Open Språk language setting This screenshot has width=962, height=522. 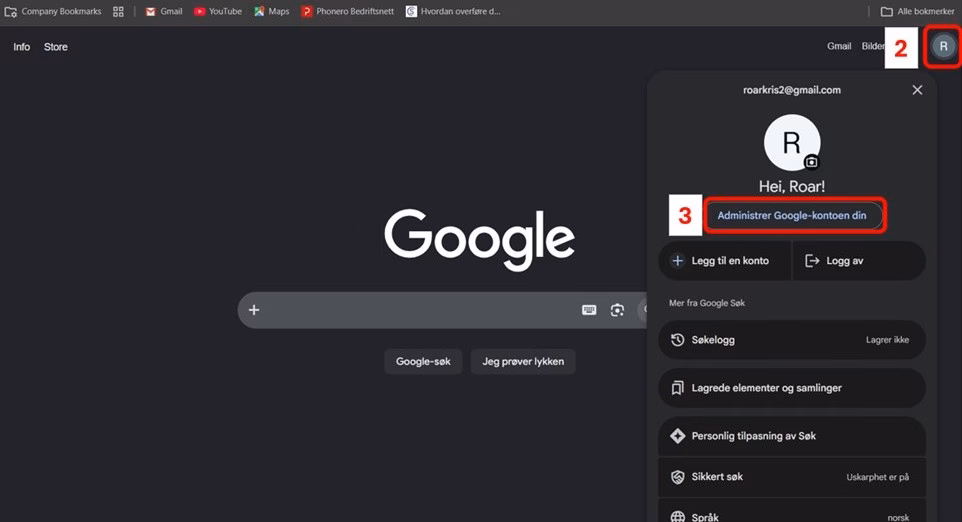[x=792, y=514]
